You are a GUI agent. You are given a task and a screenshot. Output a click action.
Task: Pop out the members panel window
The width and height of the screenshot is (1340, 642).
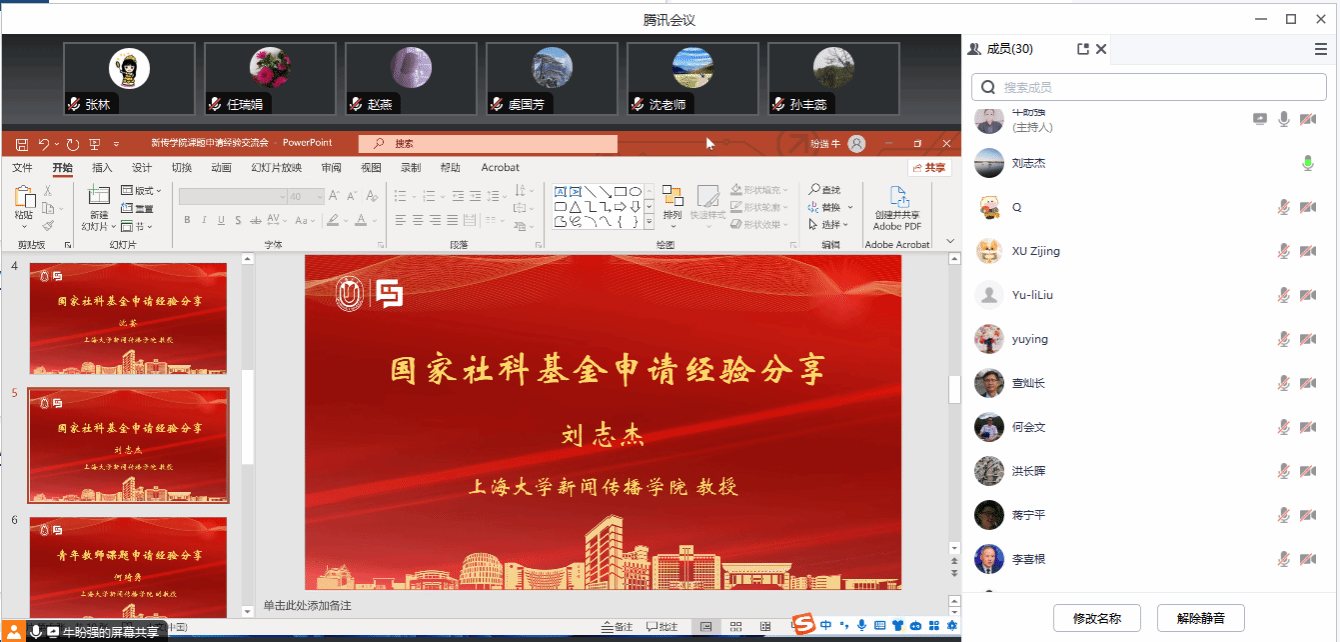click(x=1082, y=49)
